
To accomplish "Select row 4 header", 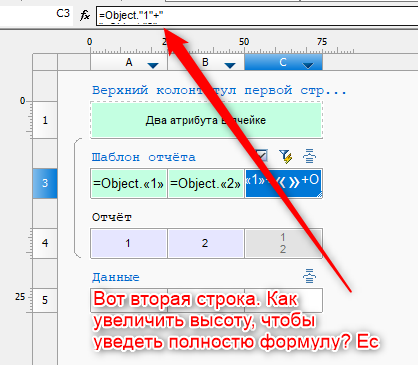I will [45, 243].
